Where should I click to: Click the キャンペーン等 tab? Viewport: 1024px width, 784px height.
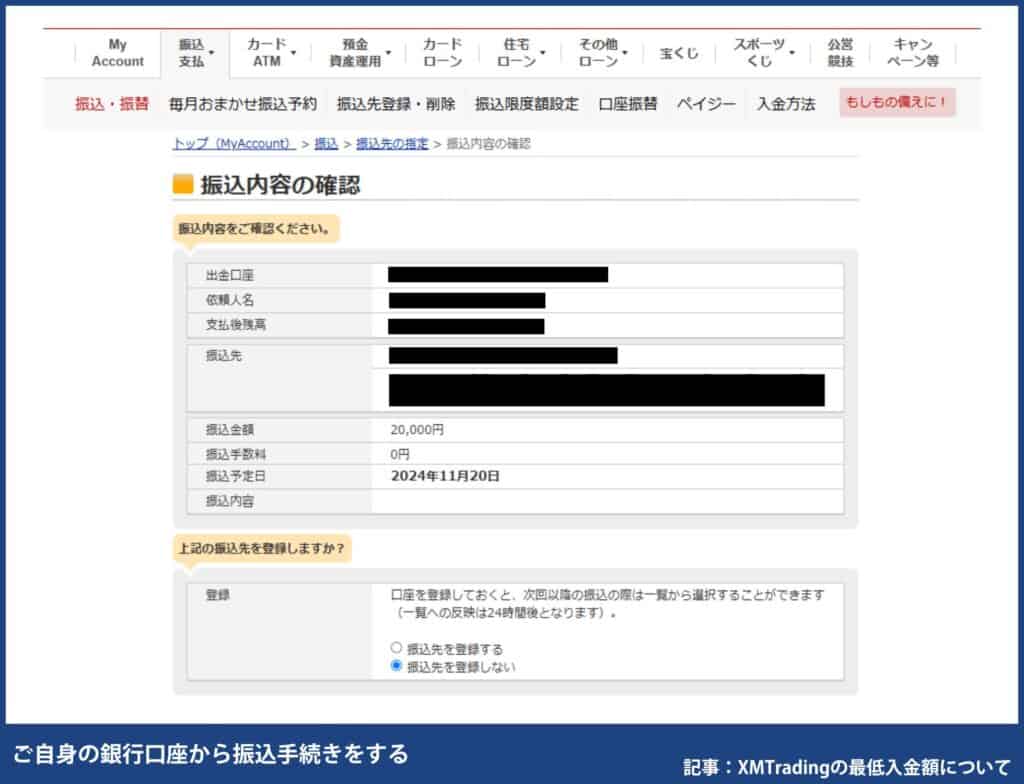click(913, 53)
